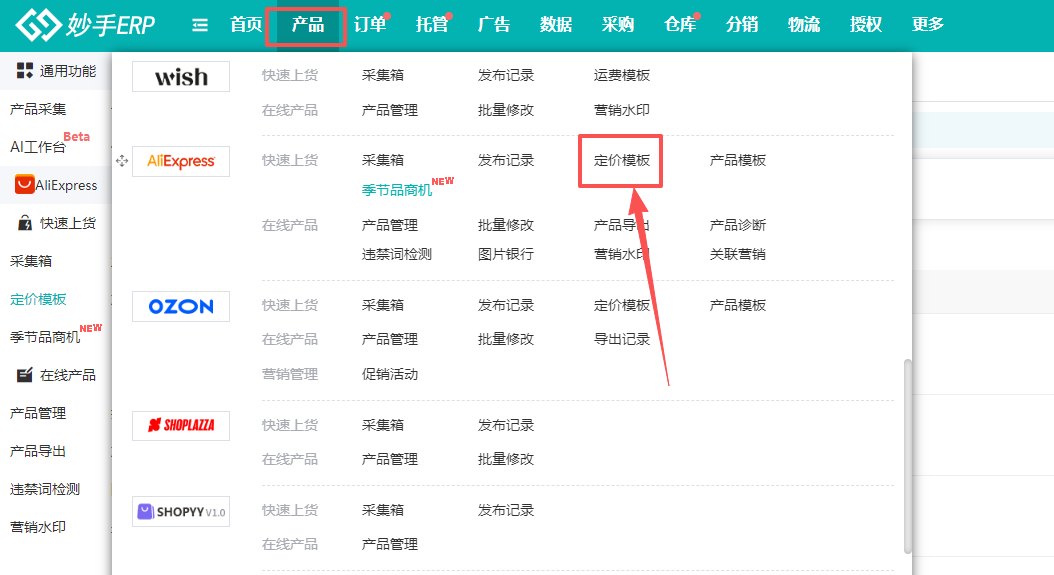
Task: Select the Wish platform logo
Action: point(181,77)
